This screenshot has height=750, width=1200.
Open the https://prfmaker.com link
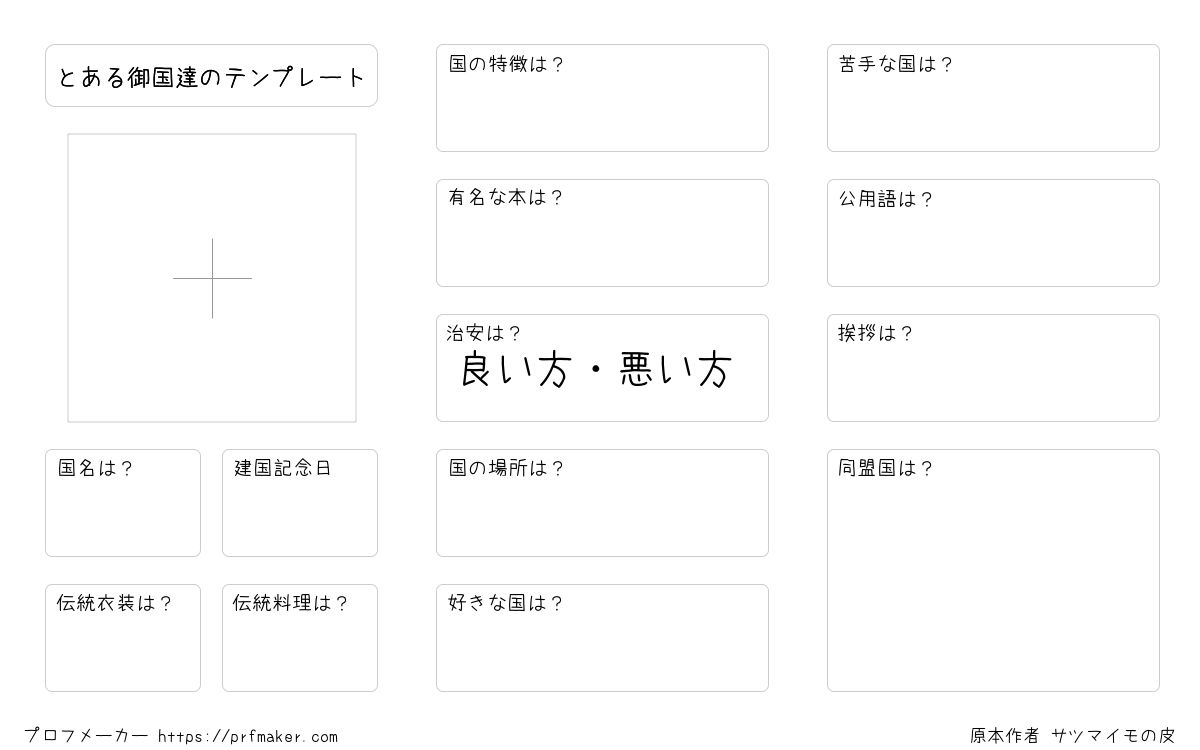coord(248,737)
